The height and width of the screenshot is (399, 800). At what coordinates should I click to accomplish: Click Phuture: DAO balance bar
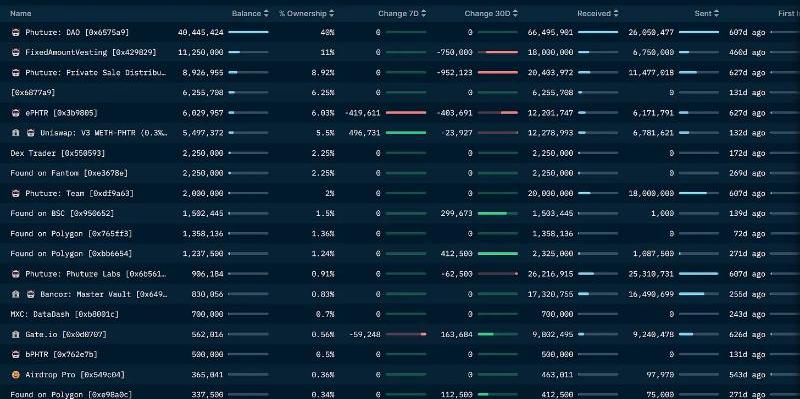click(x=248, y=32)
